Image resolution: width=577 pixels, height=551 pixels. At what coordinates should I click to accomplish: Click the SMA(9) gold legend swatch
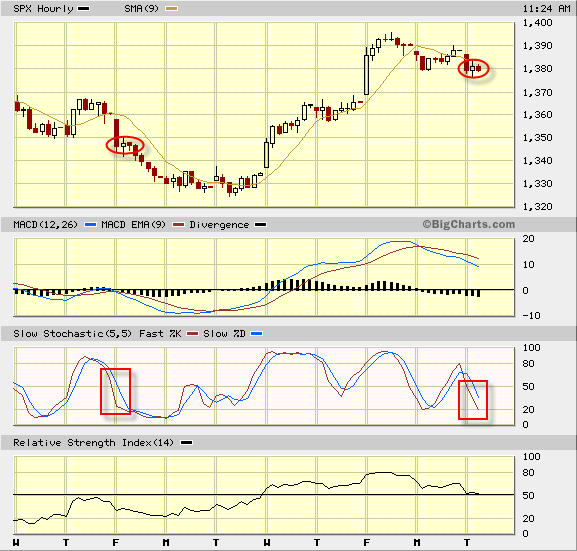coord(171,8)
